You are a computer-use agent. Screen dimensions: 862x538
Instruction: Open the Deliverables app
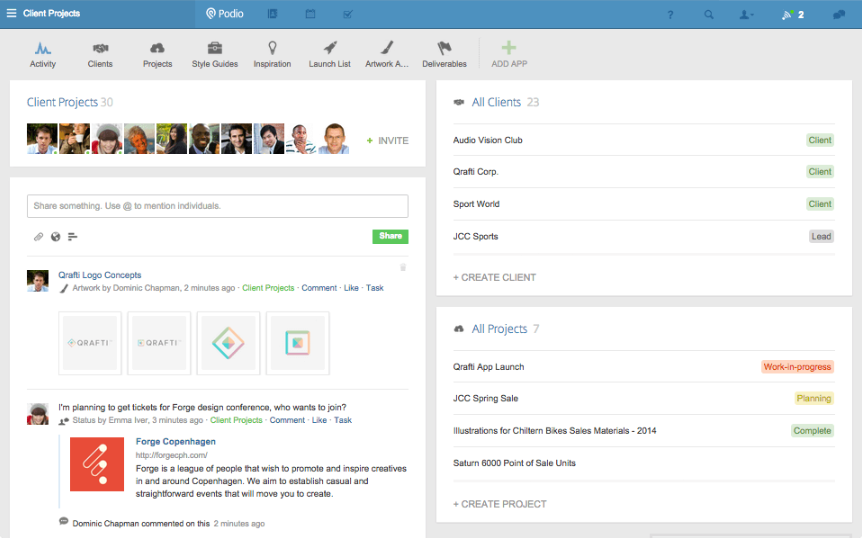(444, 55)
